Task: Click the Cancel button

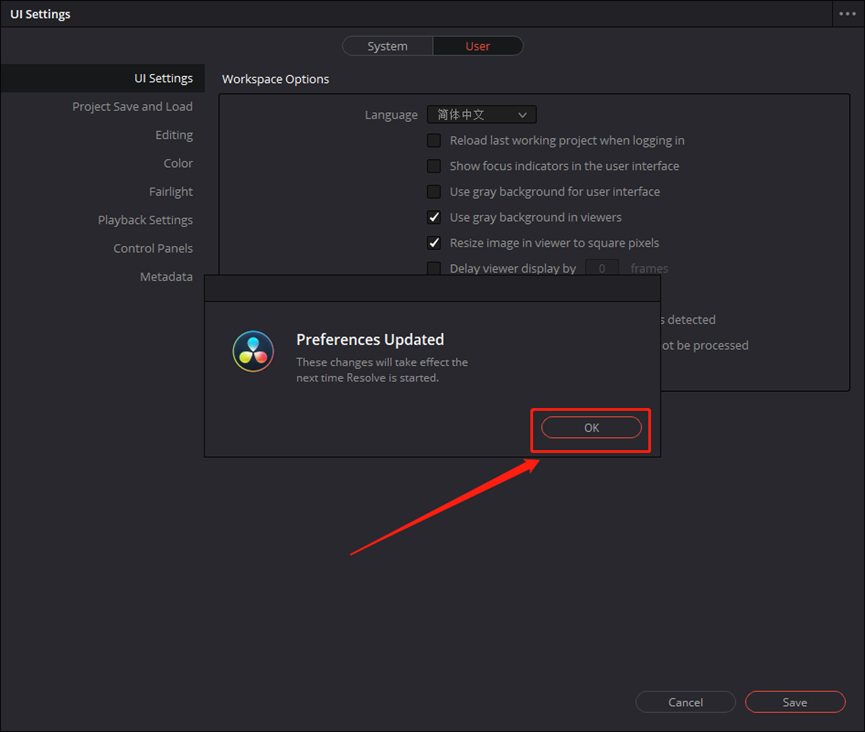Action: (x=685, y=702)
